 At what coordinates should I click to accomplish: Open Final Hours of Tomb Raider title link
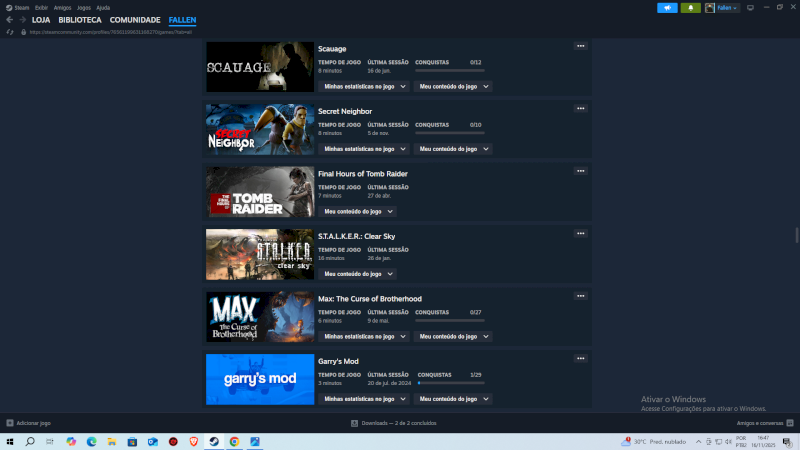tap(362, 174)
